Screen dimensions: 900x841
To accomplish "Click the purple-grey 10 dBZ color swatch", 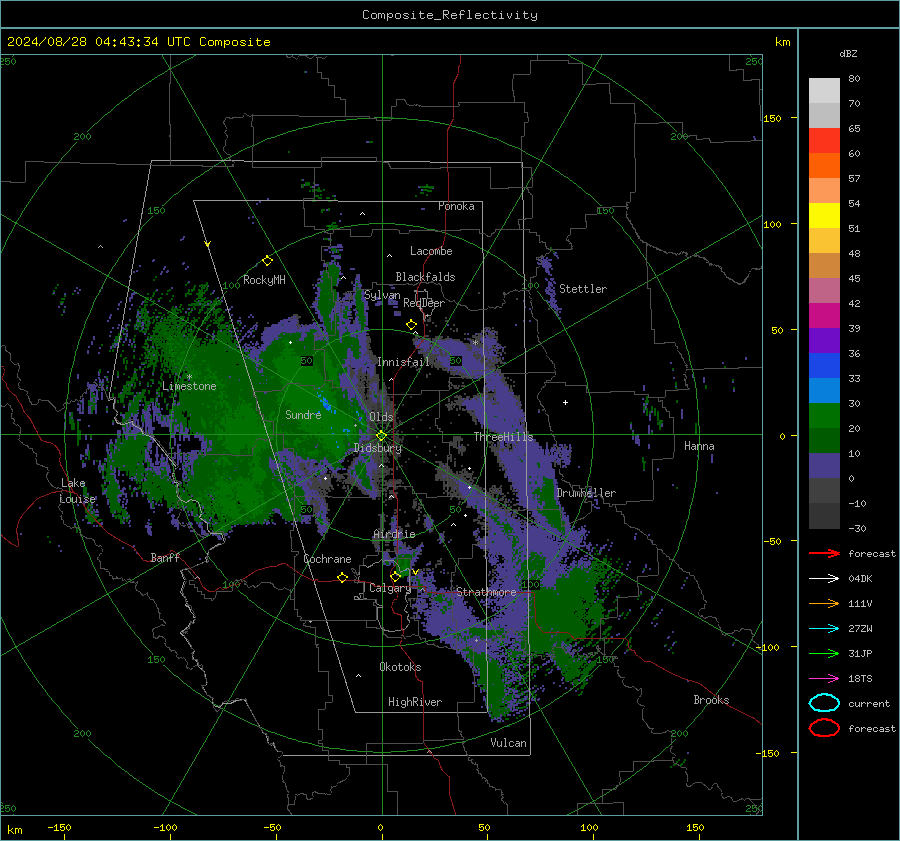I will tap(824, 465).
